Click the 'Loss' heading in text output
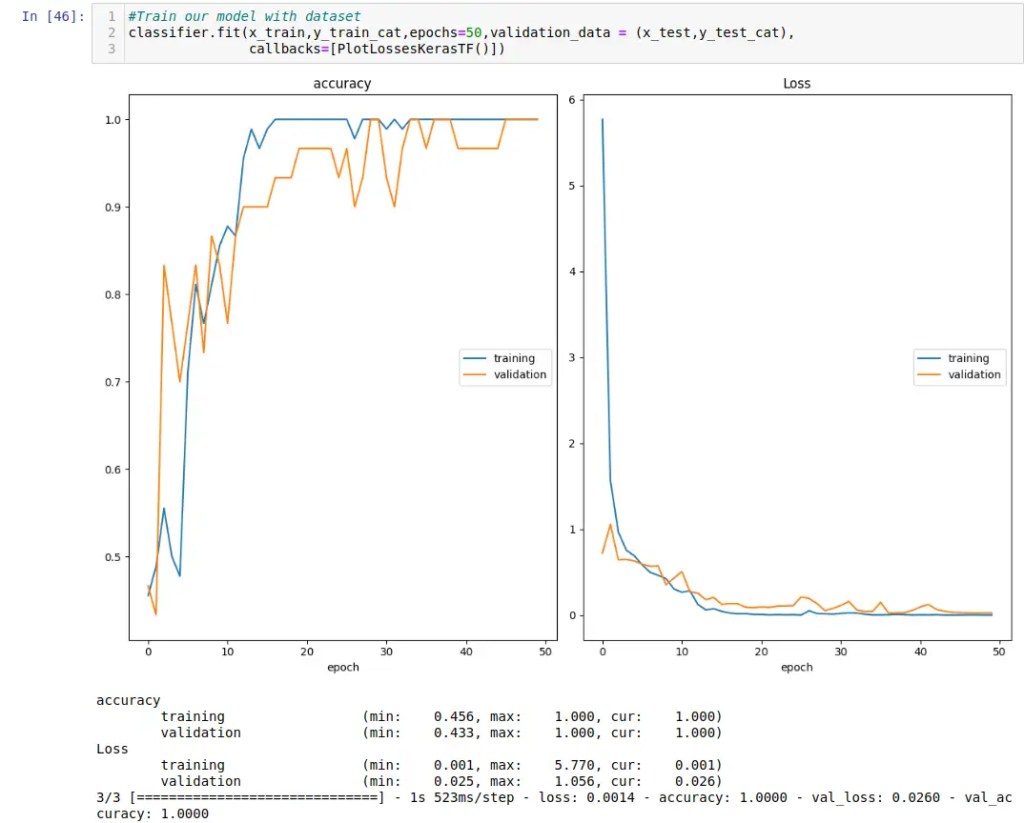 112,749
